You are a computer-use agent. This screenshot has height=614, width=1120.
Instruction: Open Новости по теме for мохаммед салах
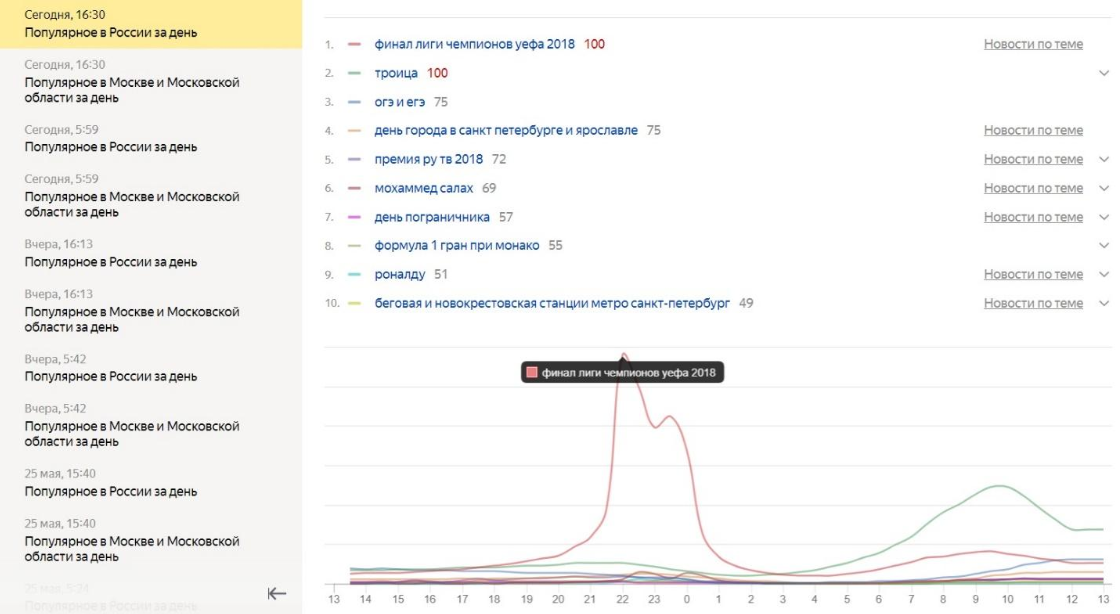pos(1033,188)
